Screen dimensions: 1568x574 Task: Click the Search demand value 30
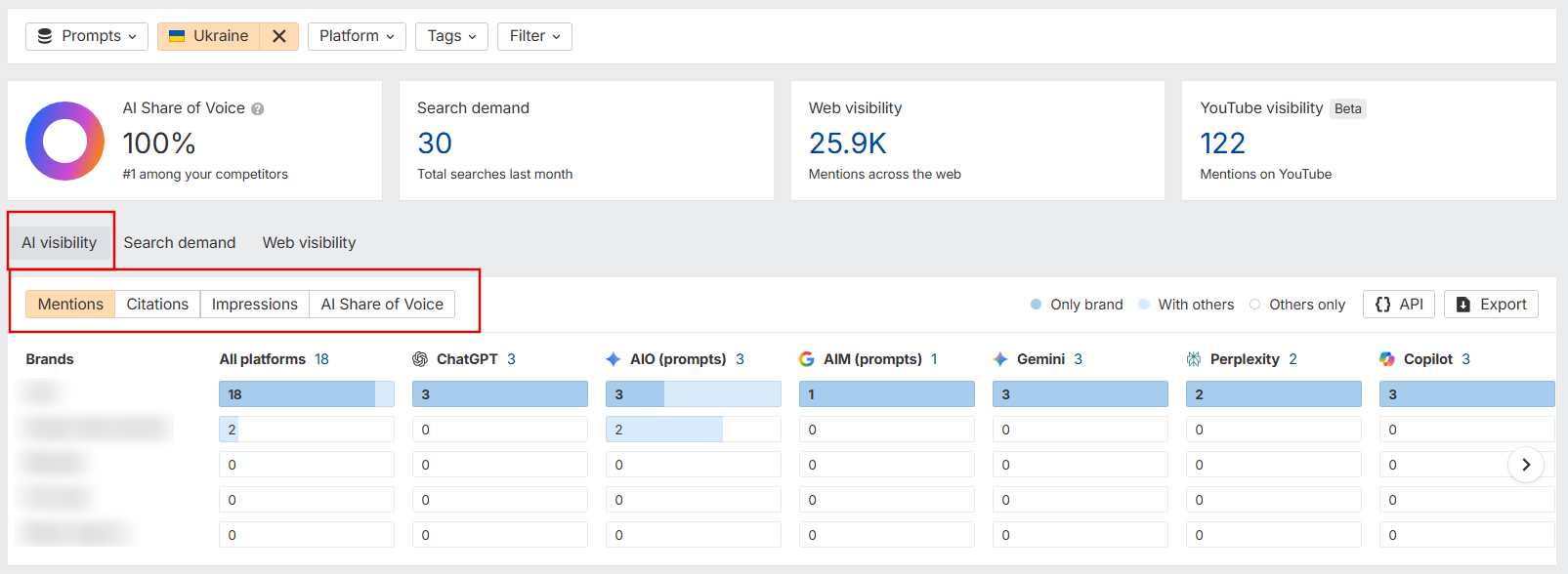(x=435, y=143)
